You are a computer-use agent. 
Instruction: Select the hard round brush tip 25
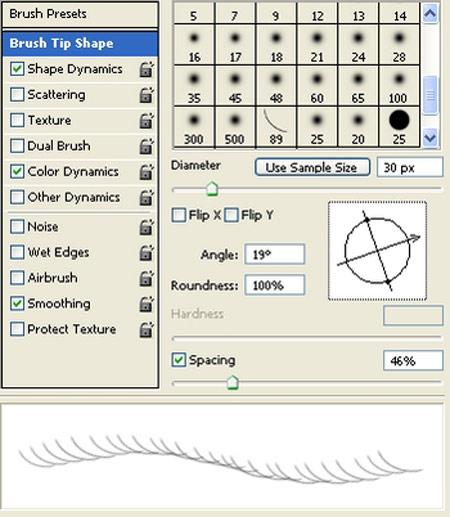399,127
